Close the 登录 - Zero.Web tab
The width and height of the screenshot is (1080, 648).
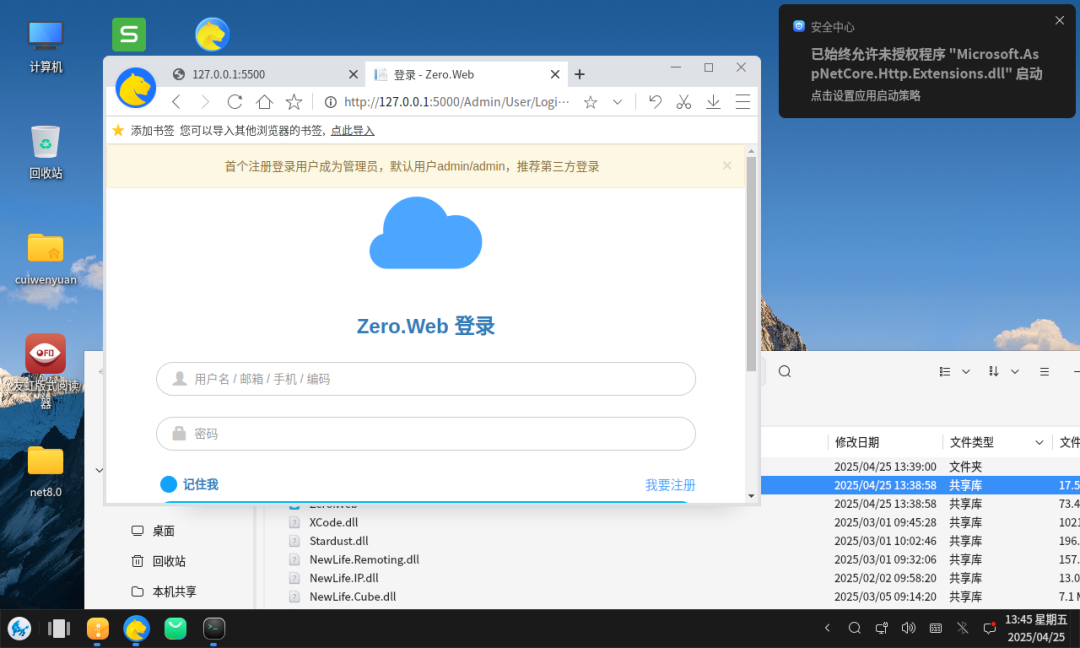pyautogui.click(x=555, y=74)
